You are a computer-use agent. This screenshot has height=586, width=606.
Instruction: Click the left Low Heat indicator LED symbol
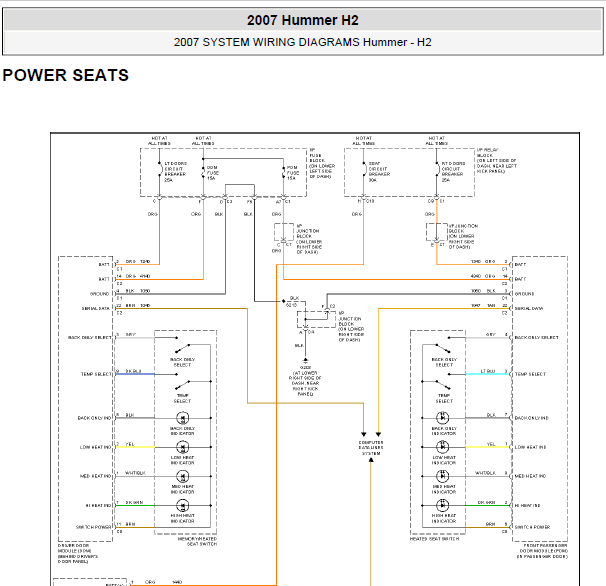tap(183, 446)
